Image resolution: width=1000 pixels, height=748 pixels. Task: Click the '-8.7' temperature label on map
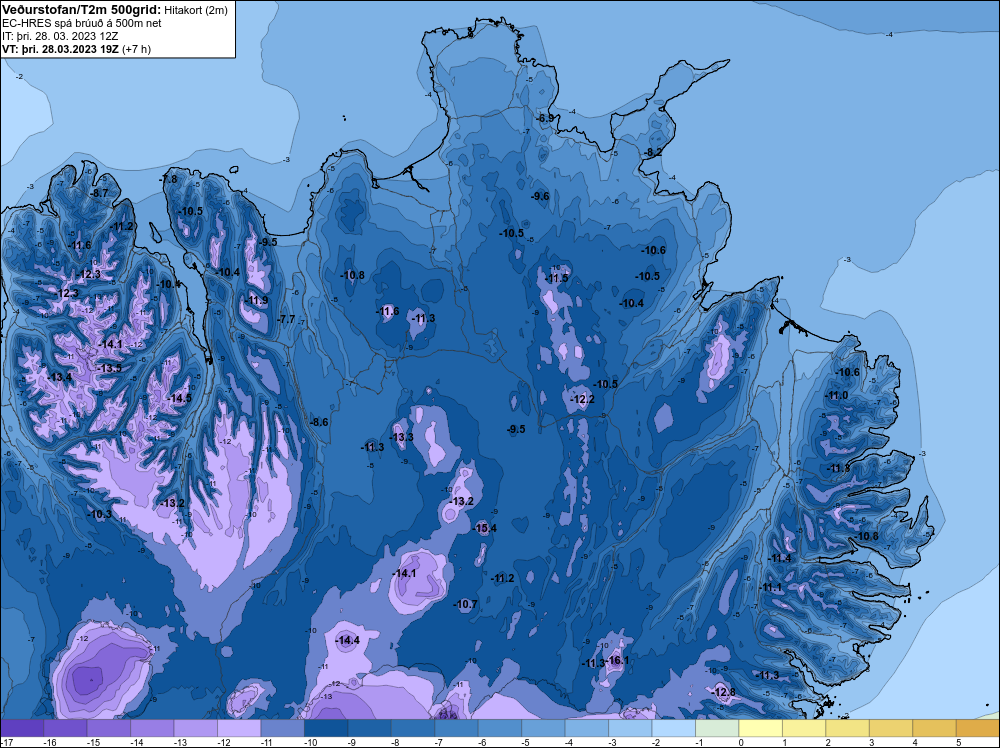tap(99, 193)
